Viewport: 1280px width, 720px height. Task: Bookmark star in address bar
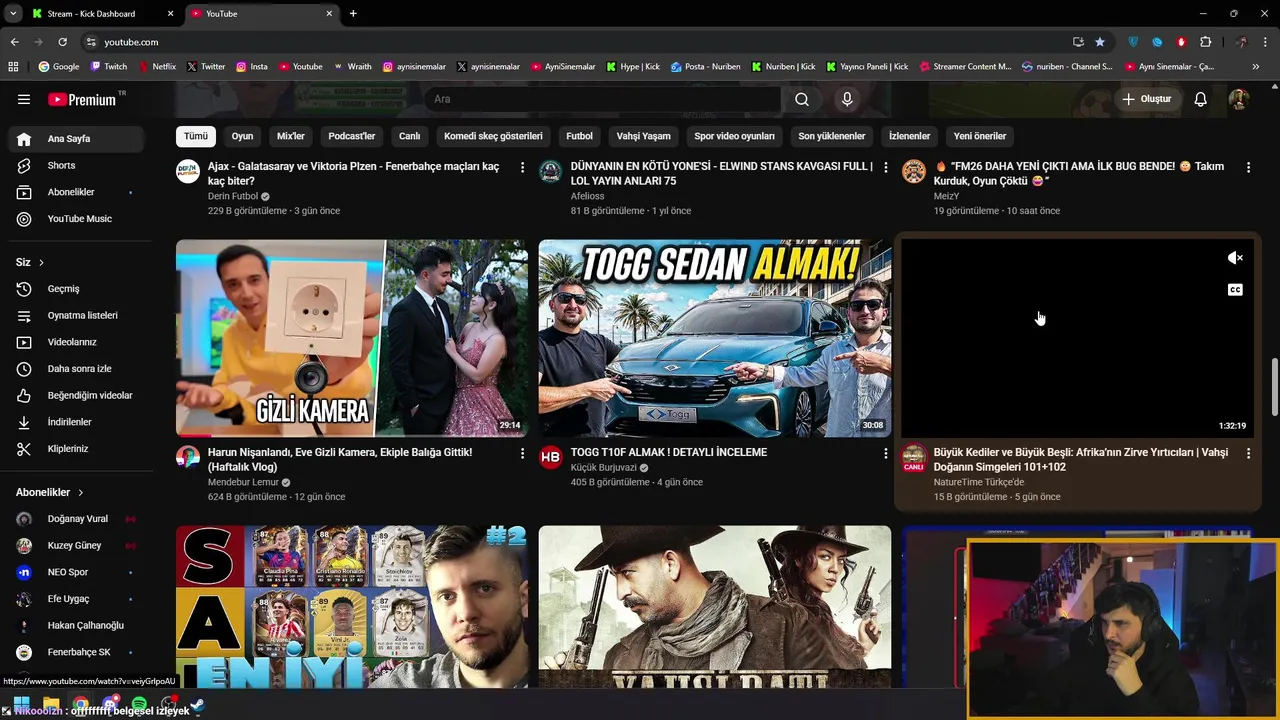coord(1100,42)
